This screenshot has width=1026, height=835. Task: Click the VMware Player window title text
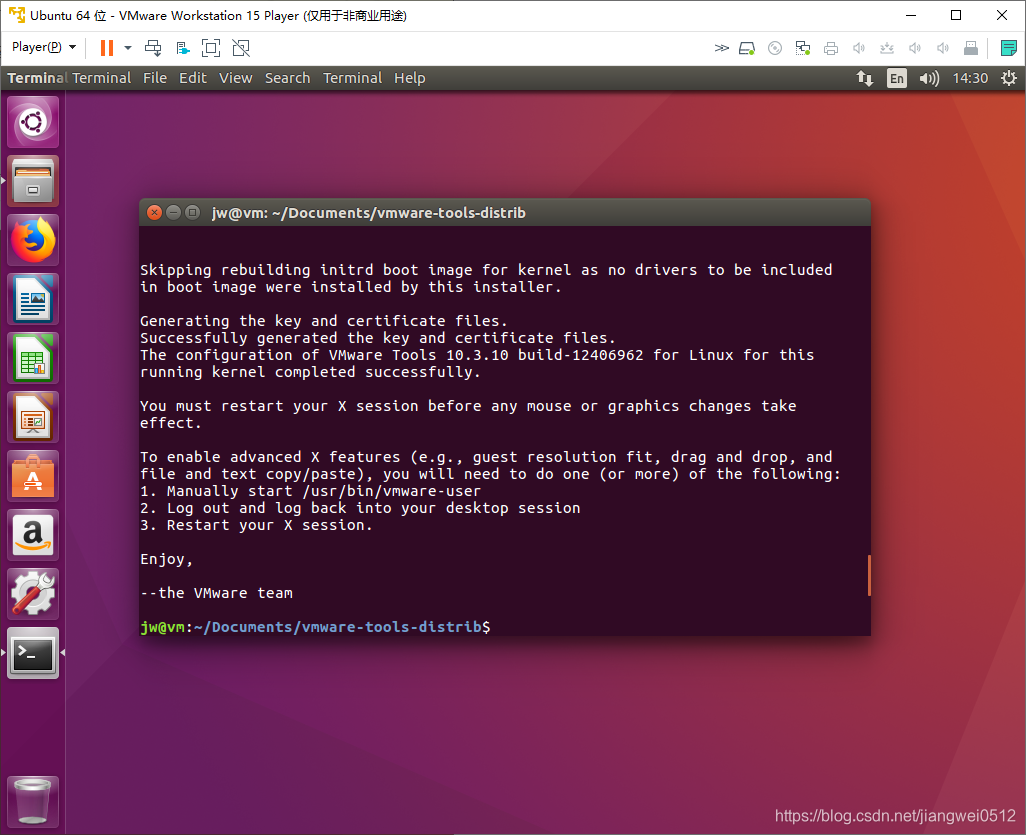tap(219, 15)
